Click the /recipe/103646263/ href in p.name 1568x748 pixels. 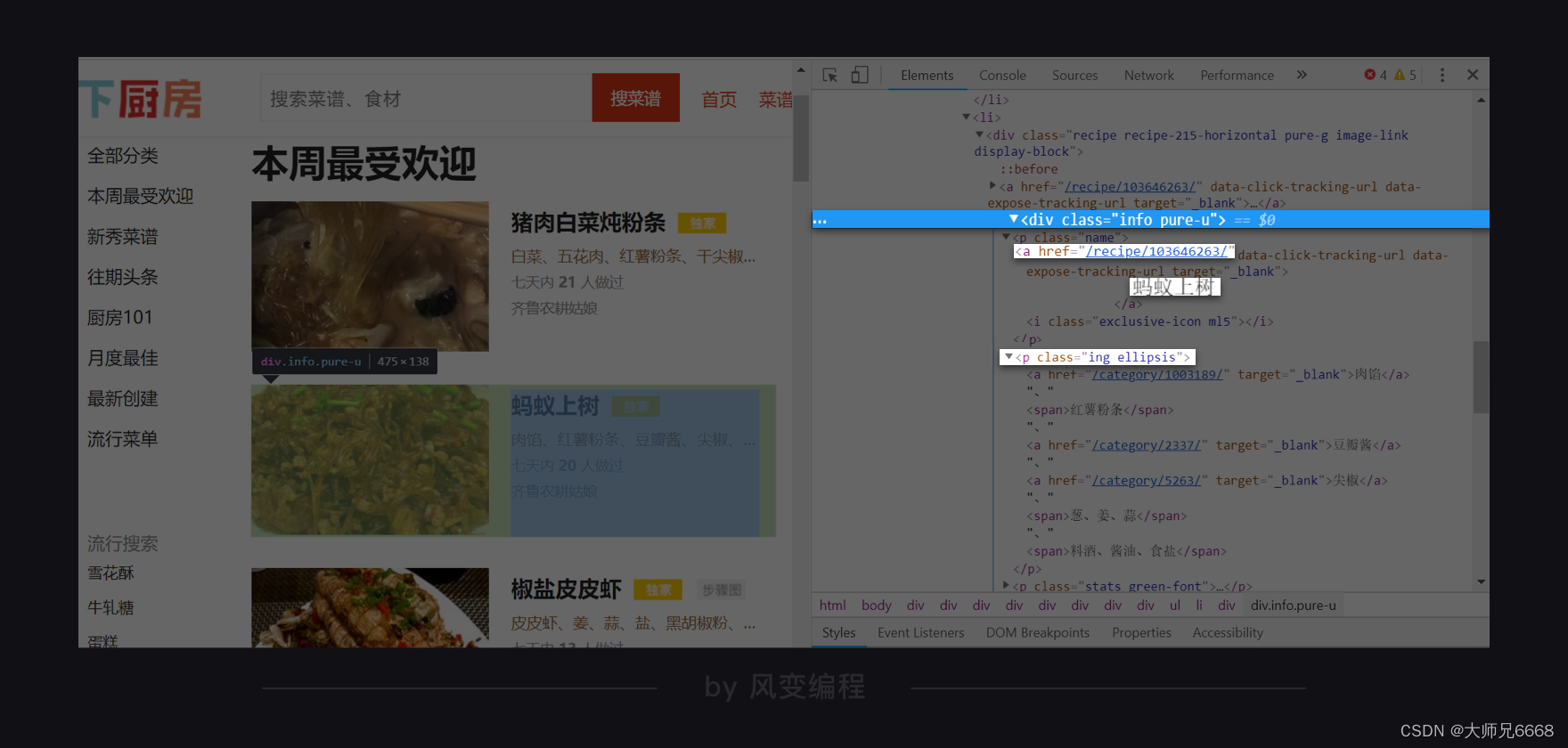[x=1156, y=252]
